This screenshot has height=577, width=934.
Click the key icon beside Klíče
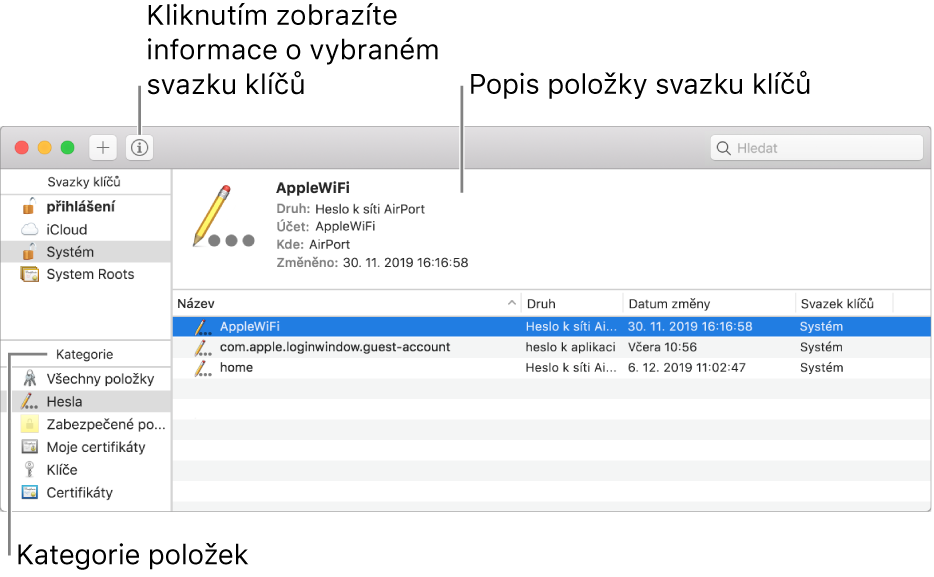[x=29, y=469]
